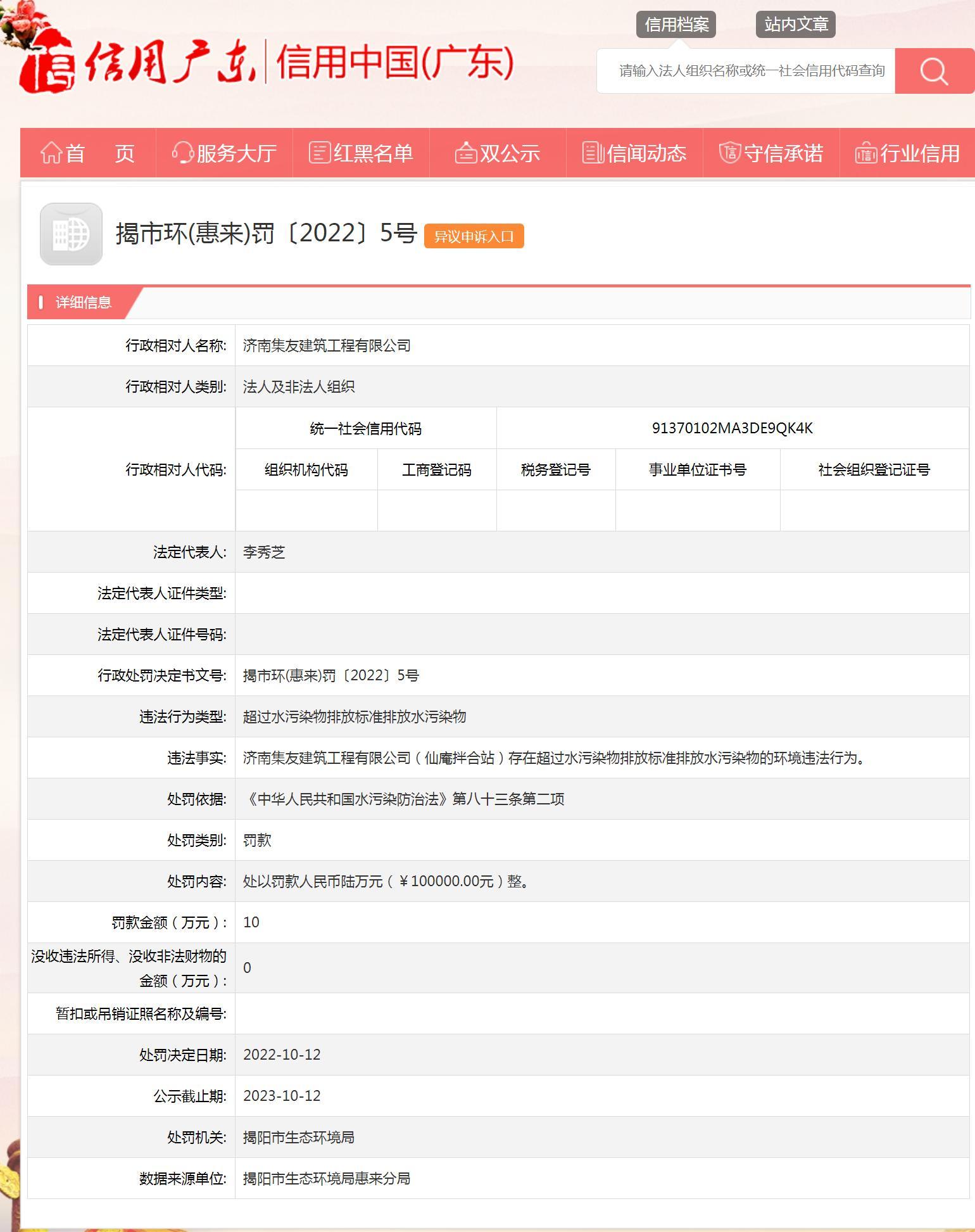This screenshot has height=1232, width=975.
Task: Open the 首页 menu item
Action: [x=88, y=153]
